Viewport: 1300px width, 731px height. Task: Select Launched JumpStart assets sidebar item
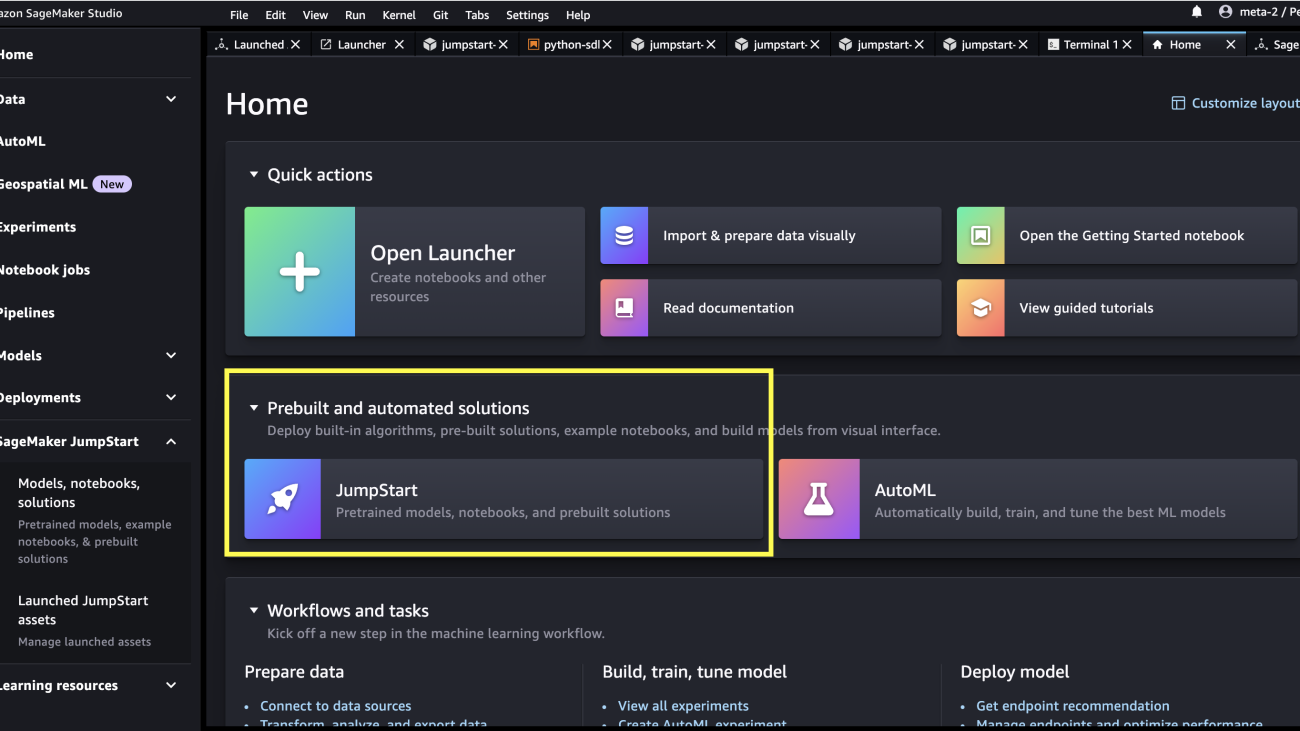pos(95,620)
